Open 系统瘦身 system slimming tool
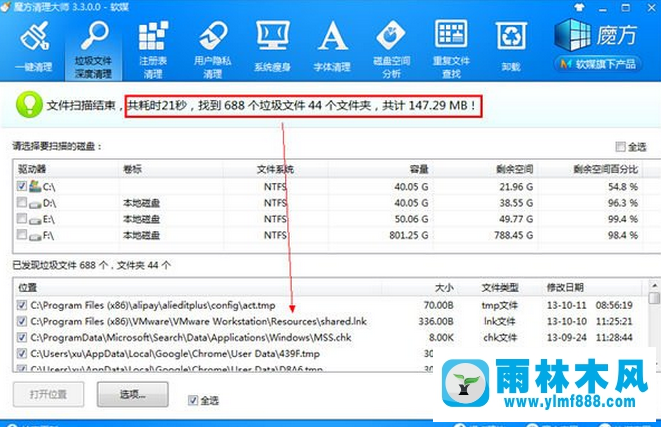661x427 pixels. point(272,47)
